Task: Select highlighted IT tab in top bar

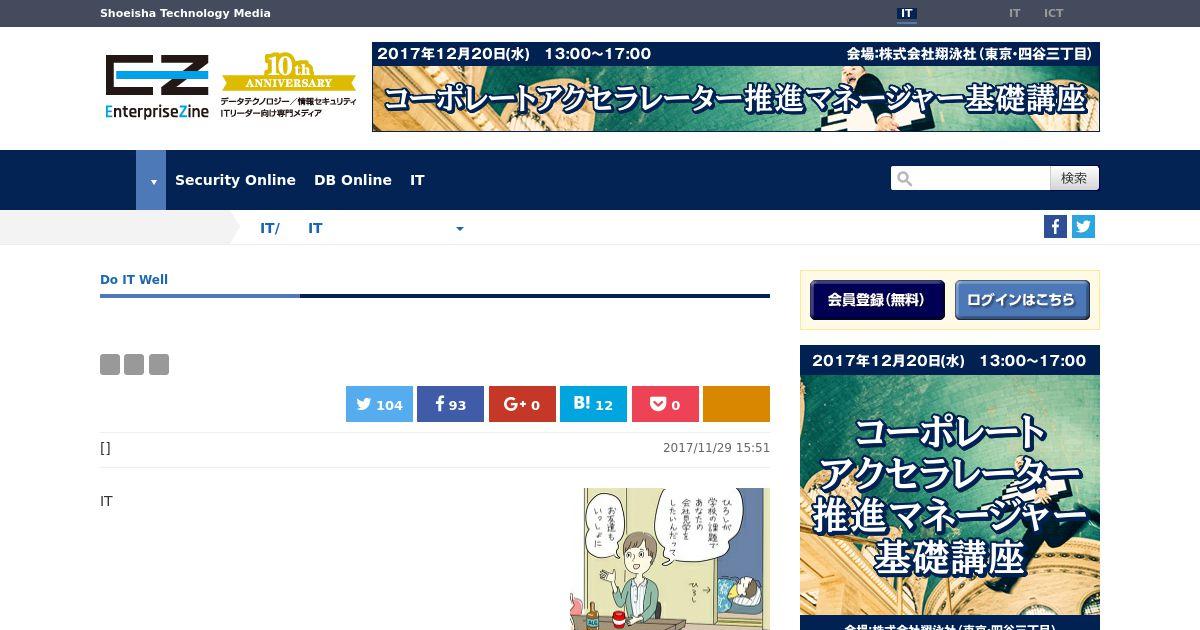Action: (907, 13)
